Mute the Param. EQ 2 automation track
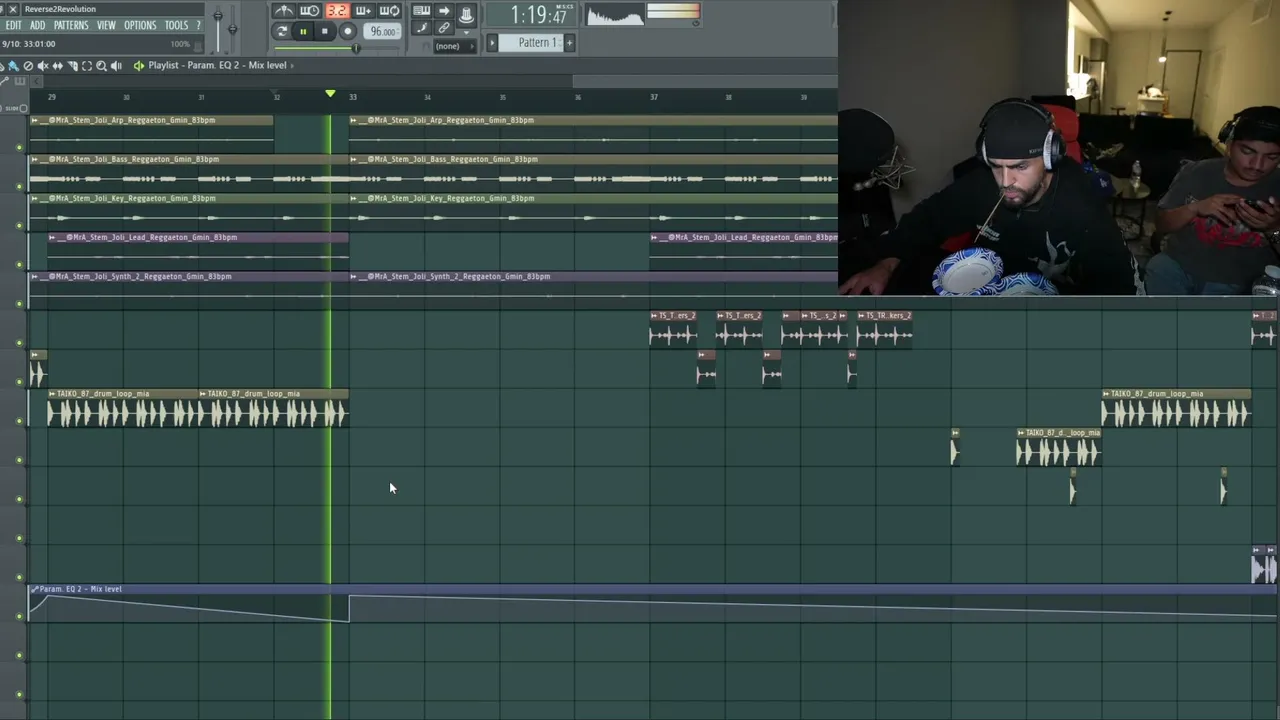Screen dimensions: 1280x720 (x=19, y=616)
